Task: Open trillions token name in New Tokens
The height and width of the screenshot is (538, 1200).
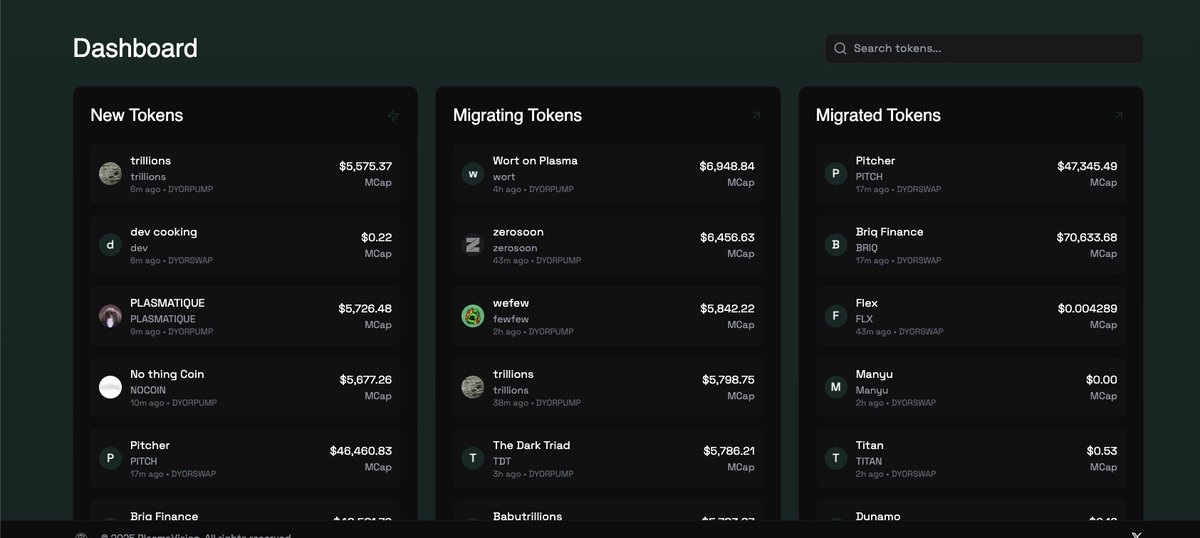Action: [151, 161]
